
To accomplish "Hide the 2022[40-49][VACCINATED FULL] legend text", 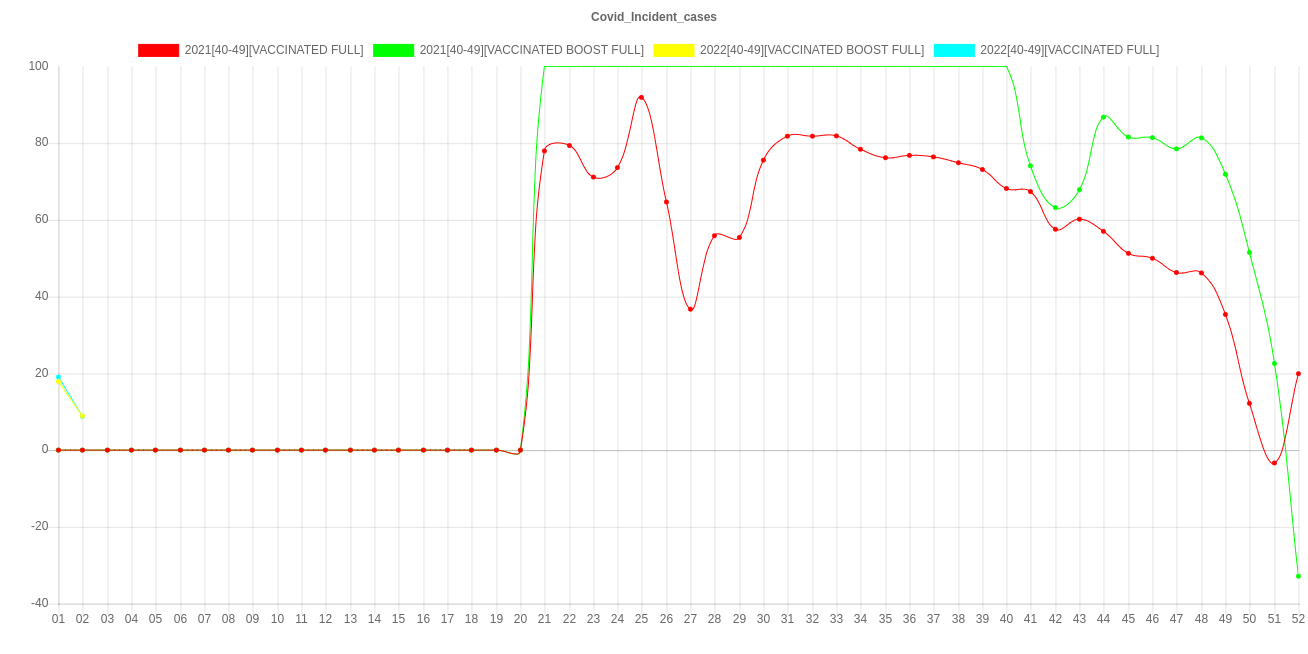I will click(x=1069, y=50).
